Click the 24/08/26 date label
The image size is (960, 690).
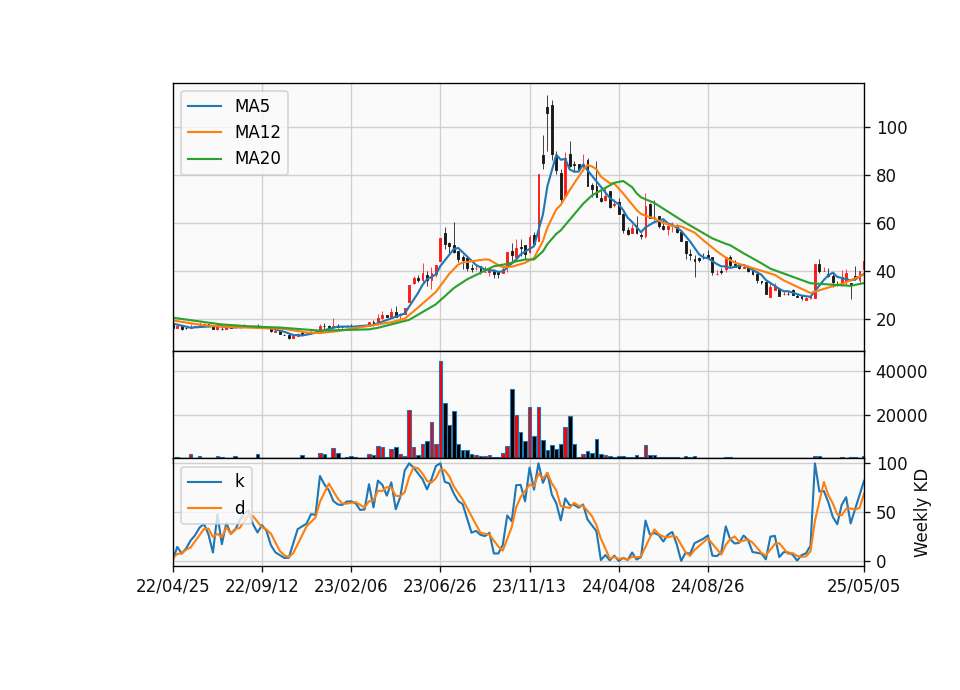(708, 586)
